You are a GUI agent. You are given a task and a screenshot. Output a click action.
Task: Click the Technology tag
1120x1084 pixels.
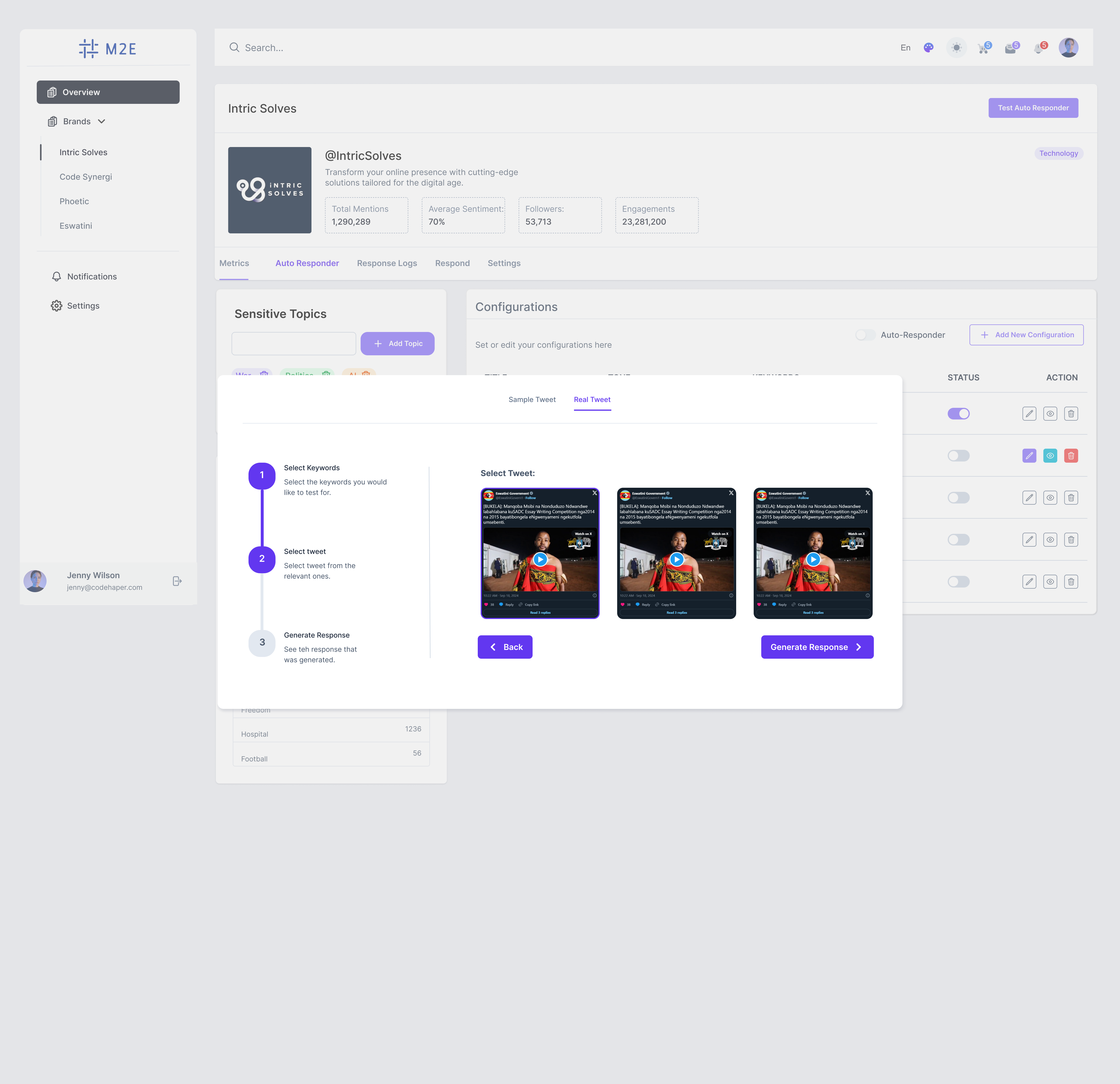tap(1058, 153)
